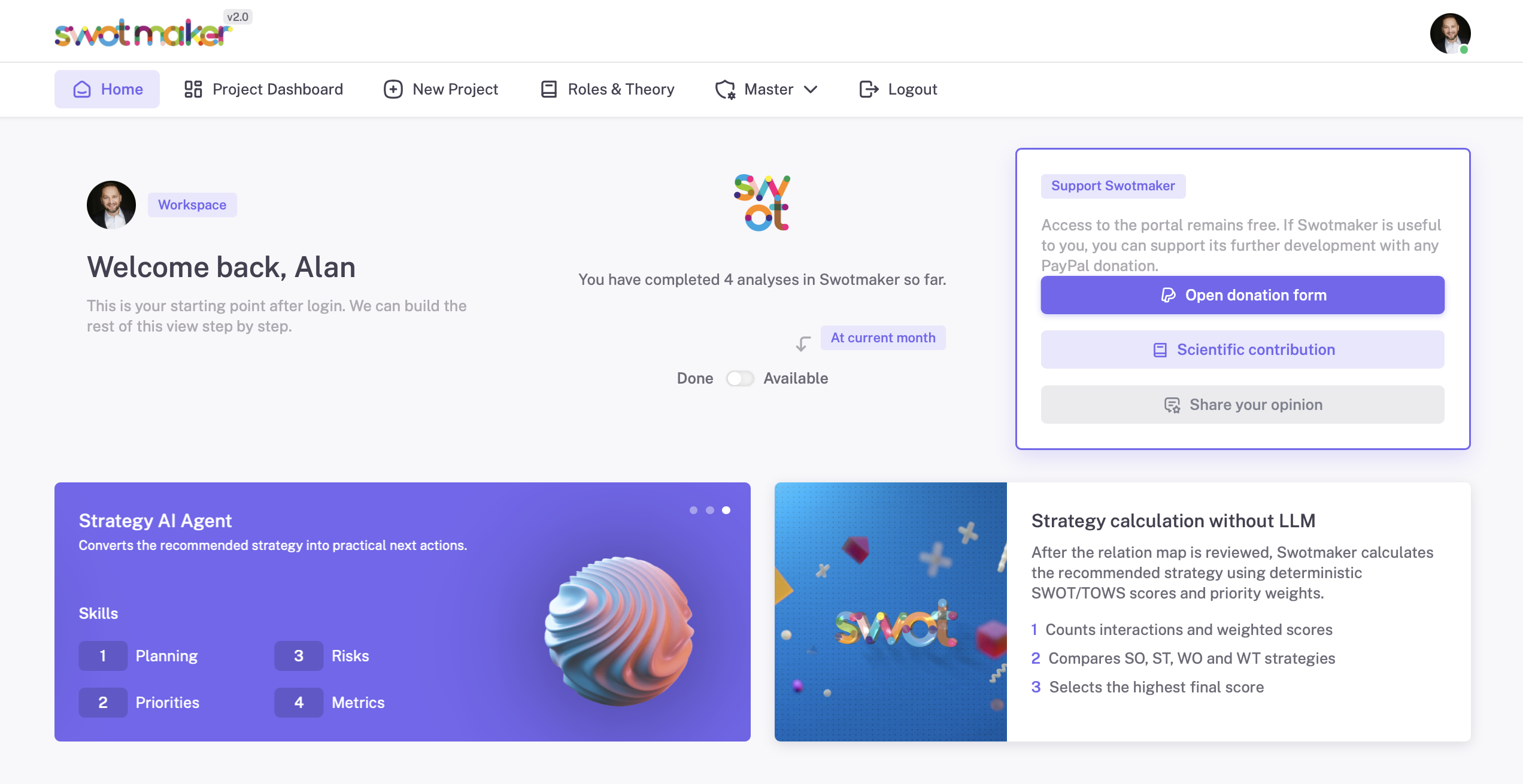Click the swot artwork thumbnail image
Image resolution: width=1523 pixels, height=784 pixels.
point(890,612)
